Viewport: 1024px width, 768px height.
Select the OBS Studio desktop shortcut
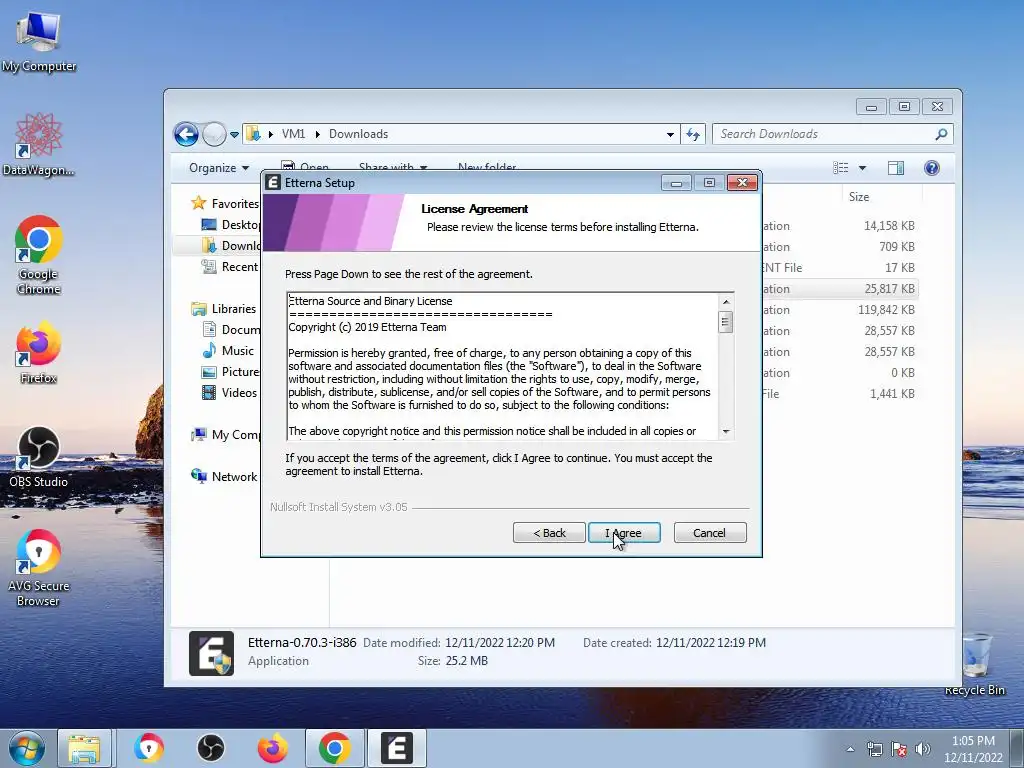click(x=39, y=457)
